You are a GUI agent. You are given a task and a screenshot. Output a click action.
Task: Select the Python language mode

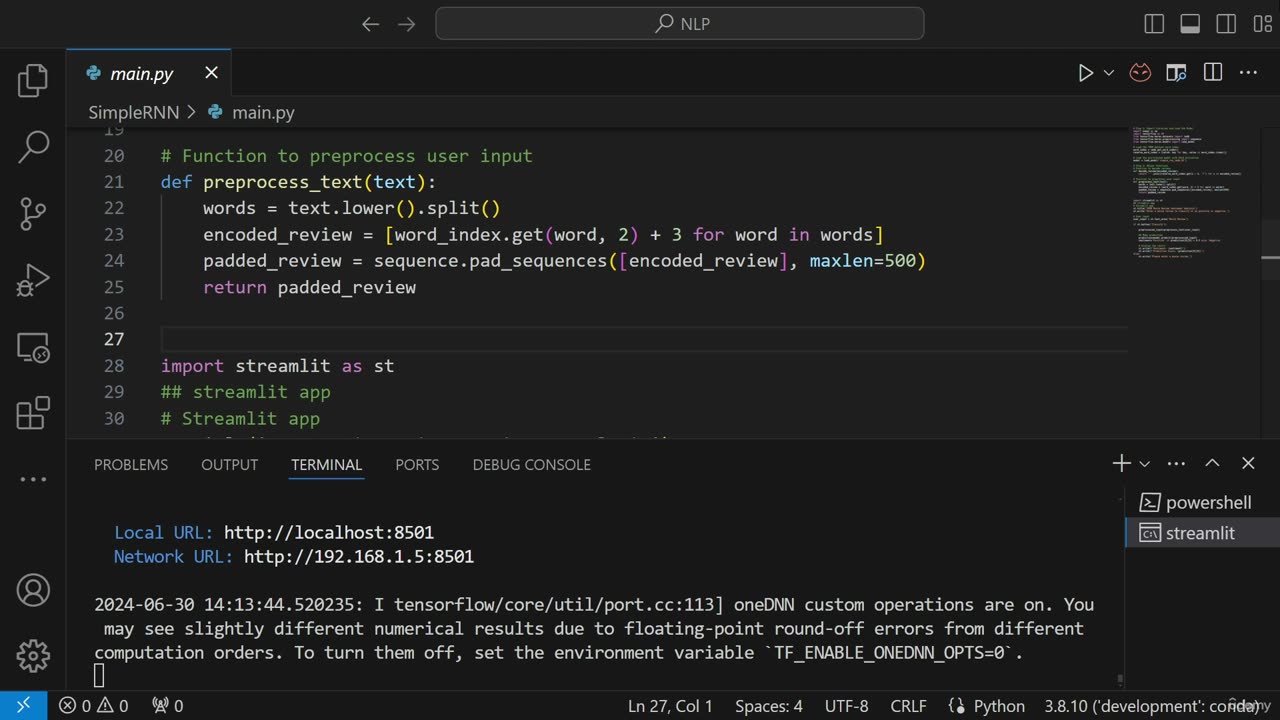999,706
